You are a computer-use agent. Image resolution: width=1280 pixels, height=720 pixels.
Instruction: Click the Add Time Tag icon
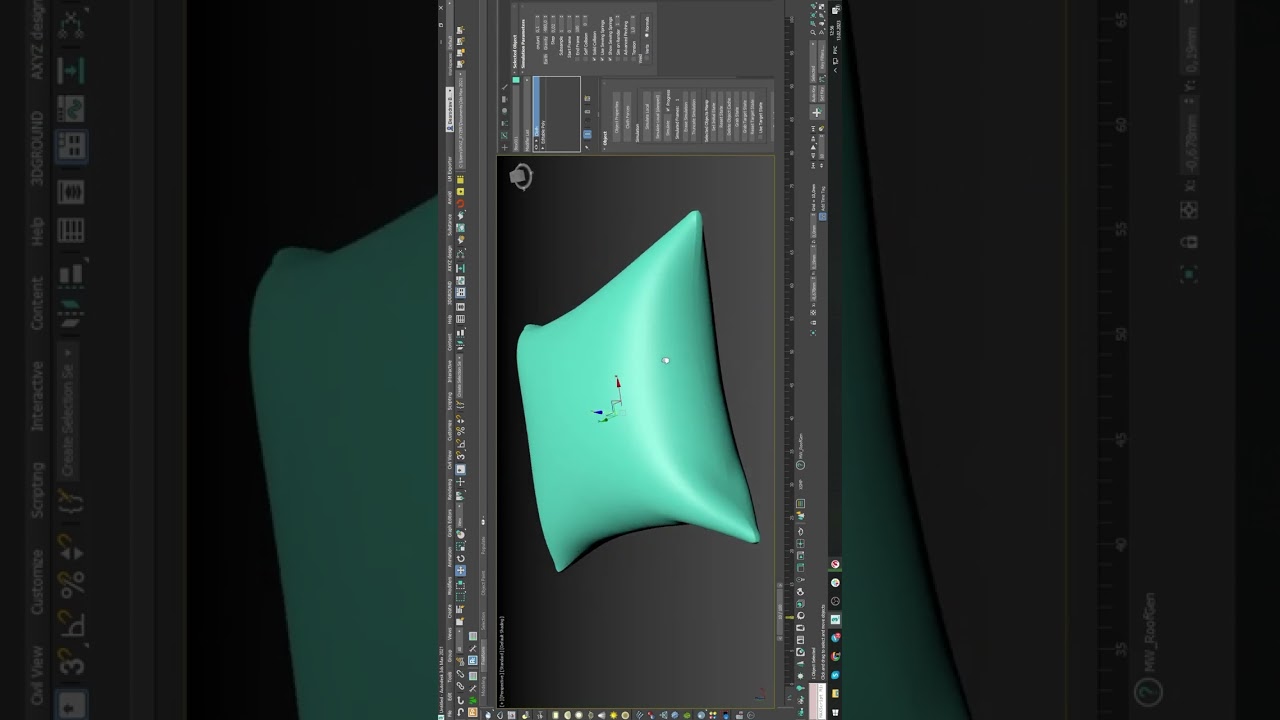[822, 216]
